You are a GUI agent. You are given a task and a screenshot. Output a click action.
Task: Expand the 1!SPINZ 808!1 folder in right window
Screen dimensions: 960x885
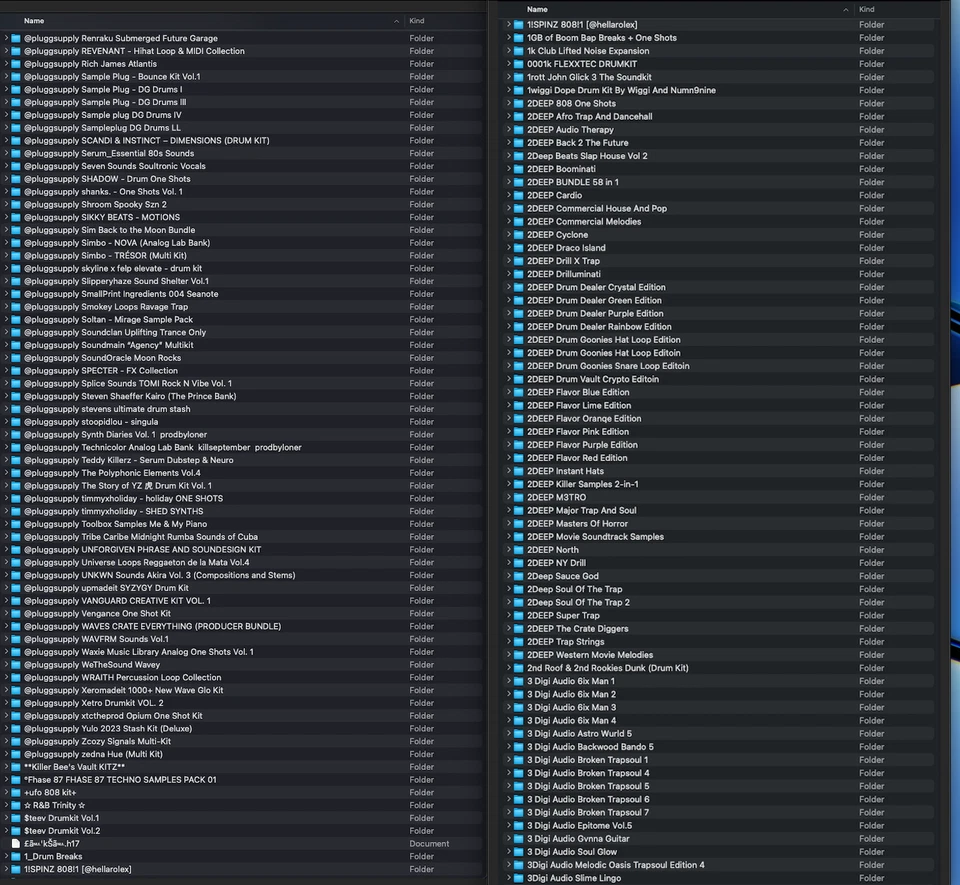click(508, 24)
